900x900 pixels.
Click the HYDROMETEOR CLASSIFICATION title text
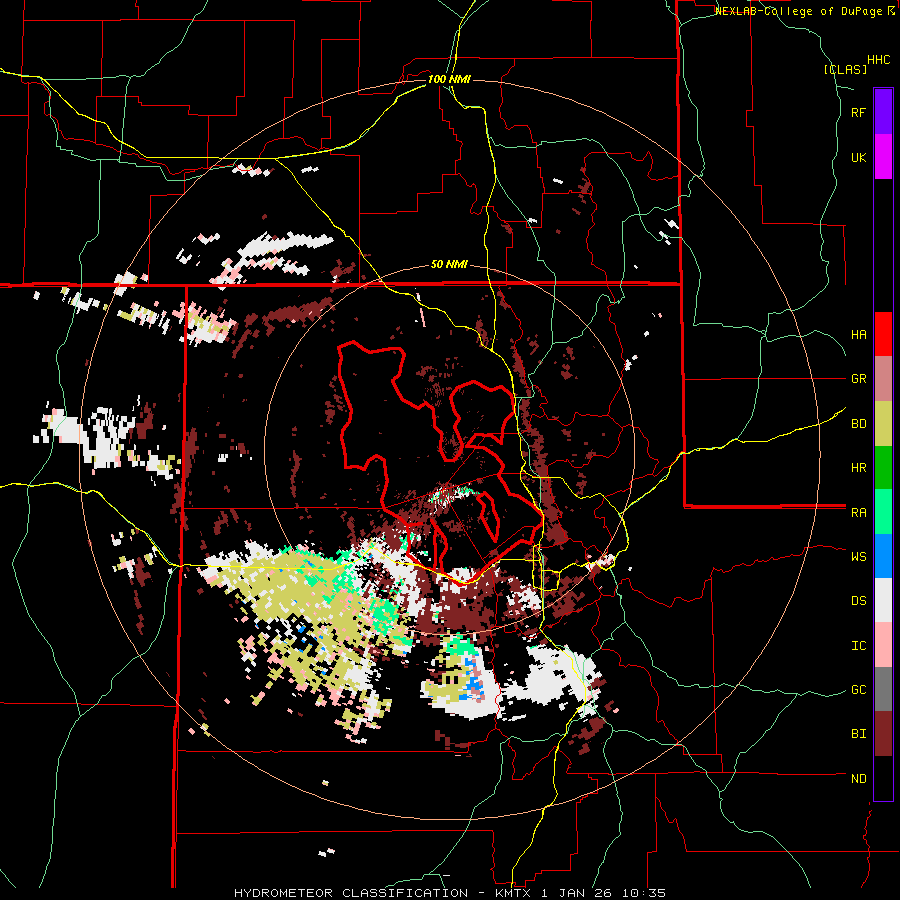(351, 893)
